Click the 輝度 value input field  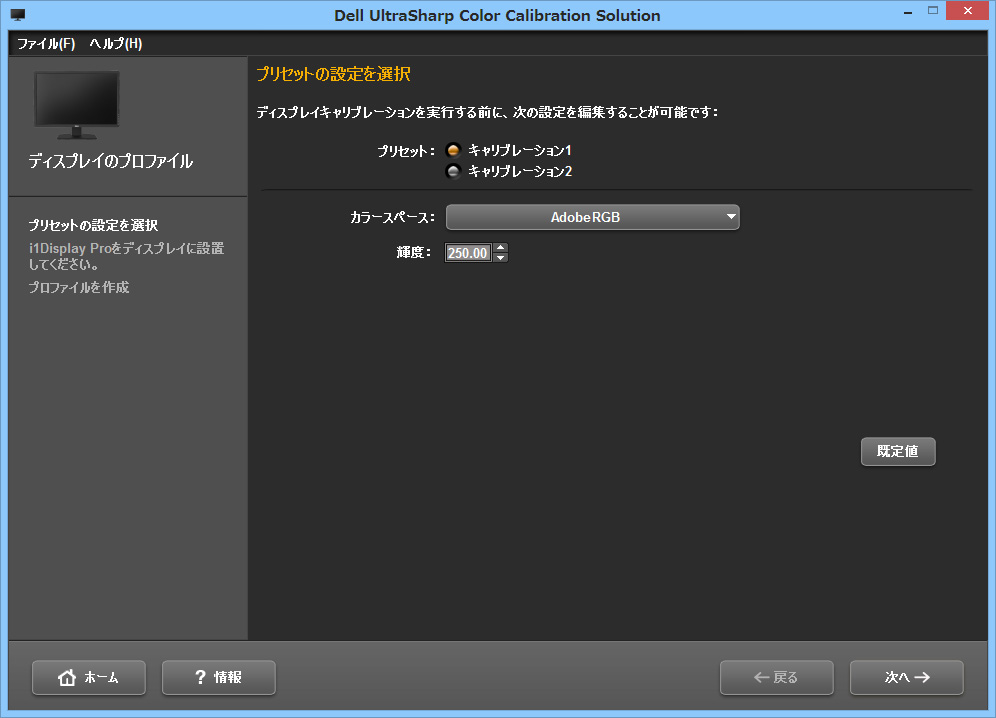(467, 252)
